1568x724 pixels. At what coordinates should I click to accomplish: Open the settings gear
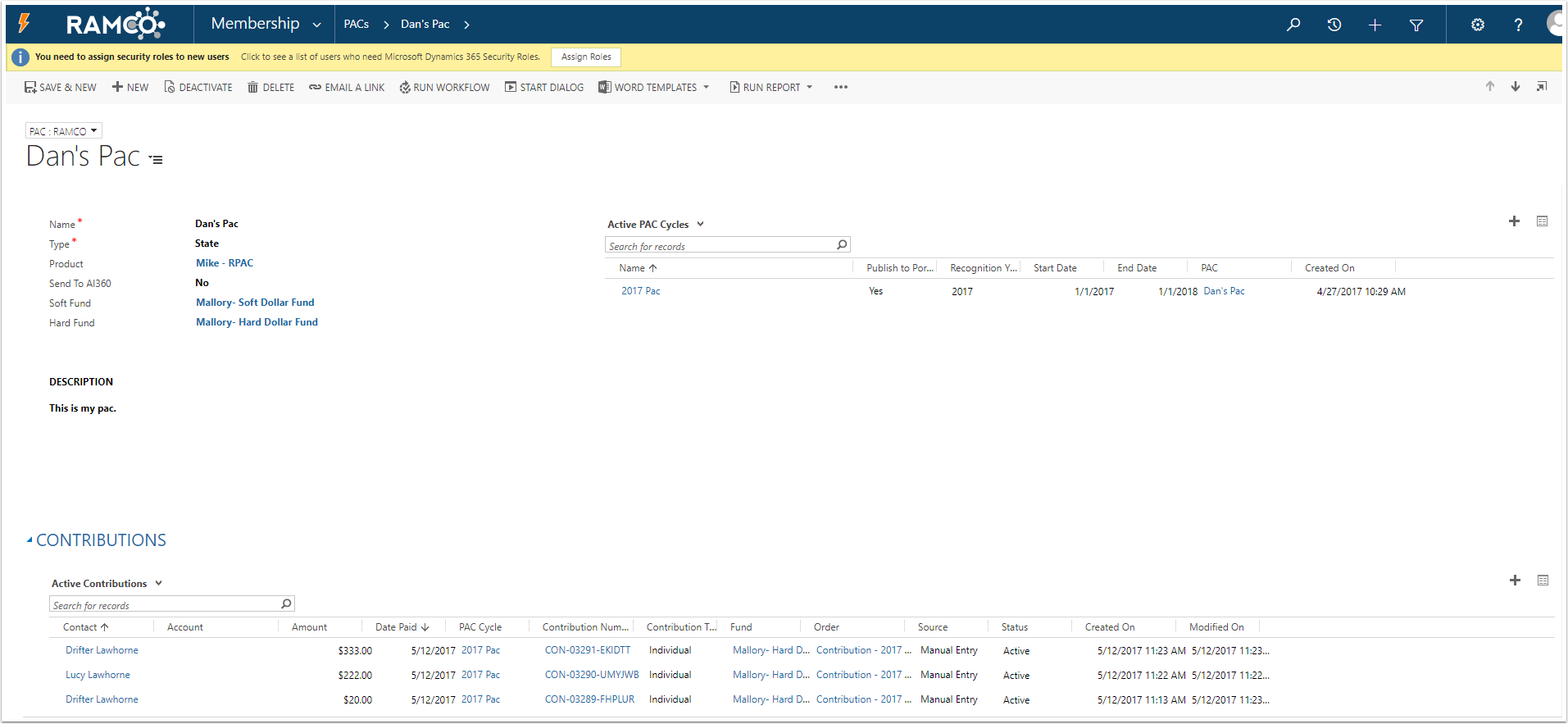(1478, 25)
